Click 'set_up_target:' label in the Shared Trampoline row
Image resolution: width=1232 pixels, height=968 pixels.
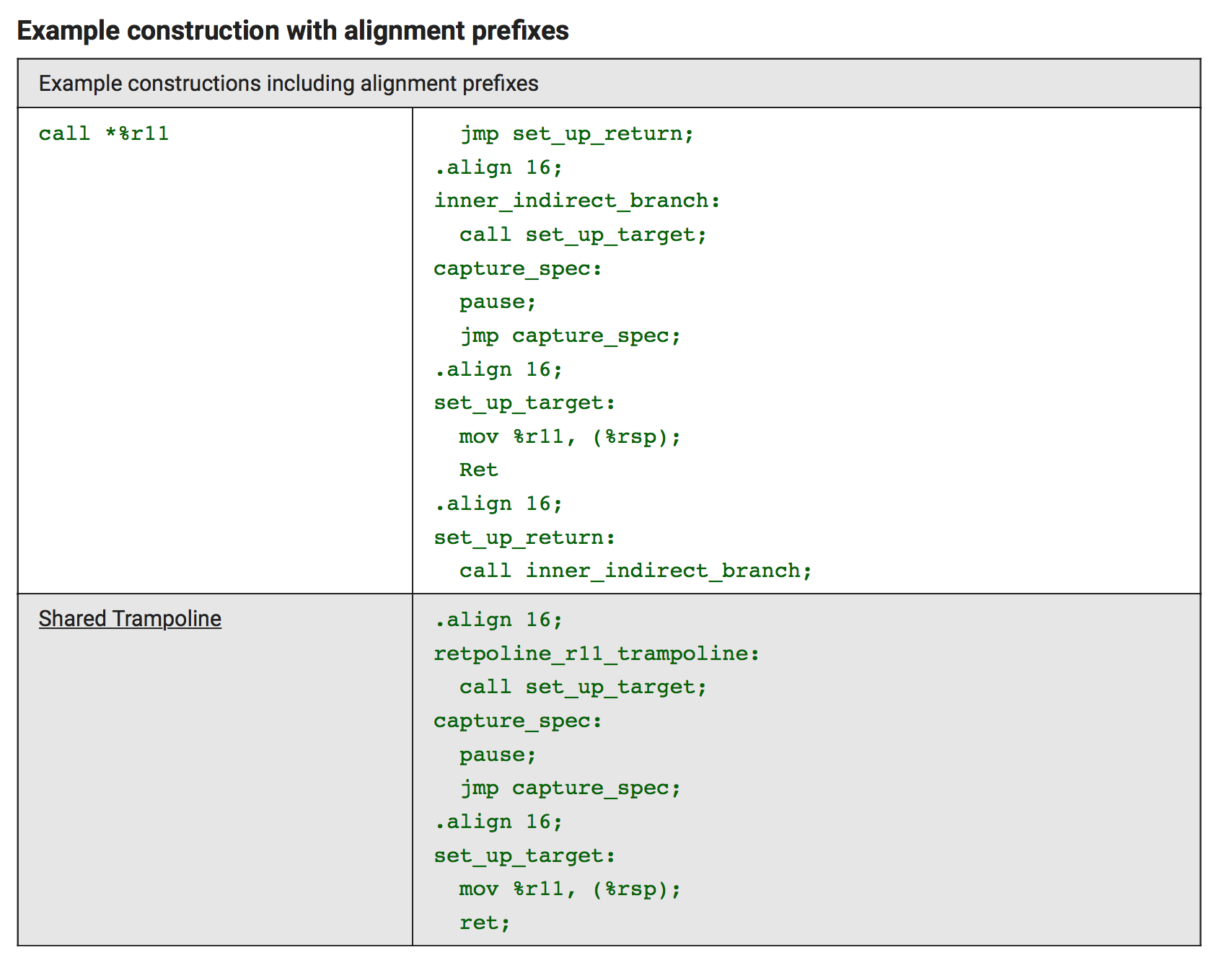(x=524, y=855)
